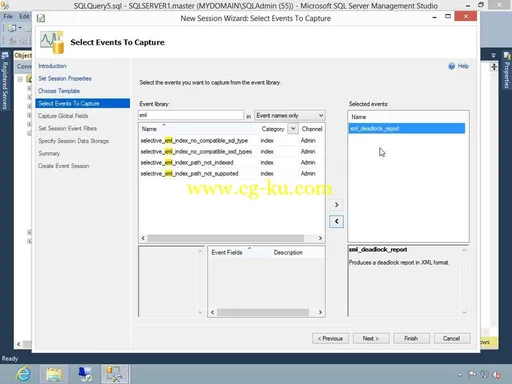Go to Set Session Event Filters page
The width and height of the screenshot is (512, 384).
pos(67,128)
